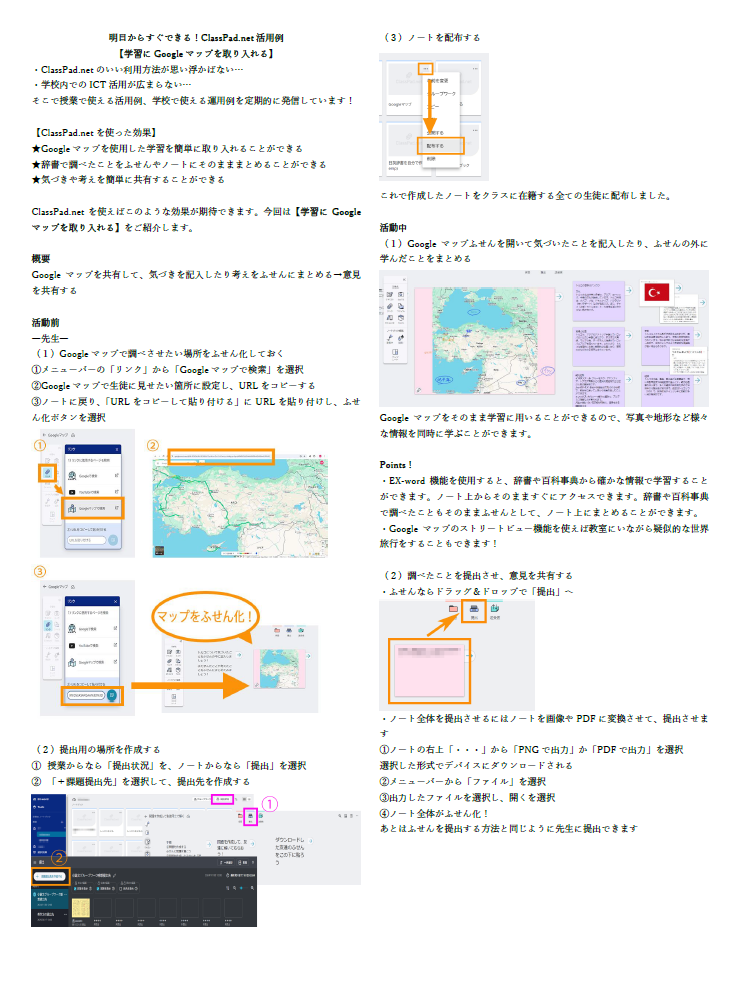
Task: Click the grid layout icon at toolbox bottom
Action: (395, 354)
